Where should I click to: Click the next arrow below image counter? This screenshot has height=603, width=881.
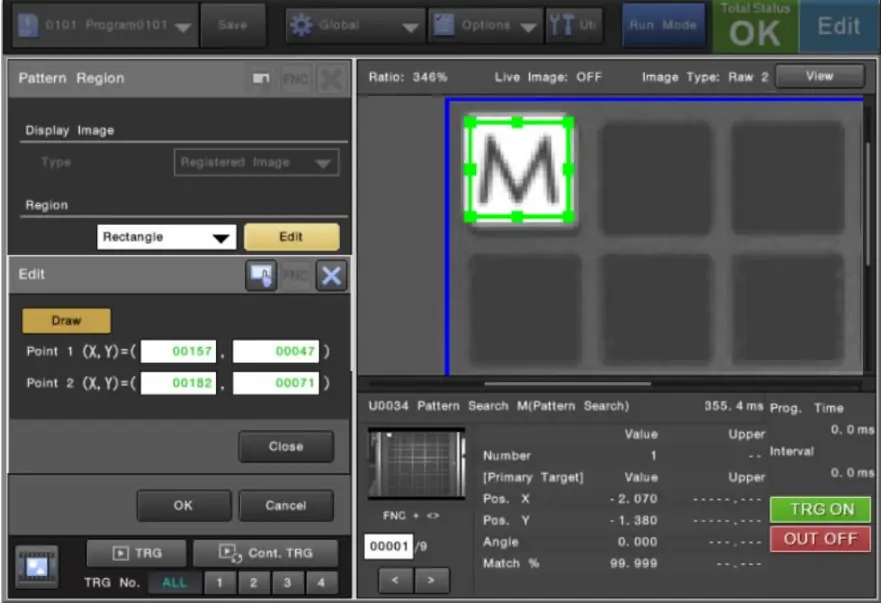431,579
